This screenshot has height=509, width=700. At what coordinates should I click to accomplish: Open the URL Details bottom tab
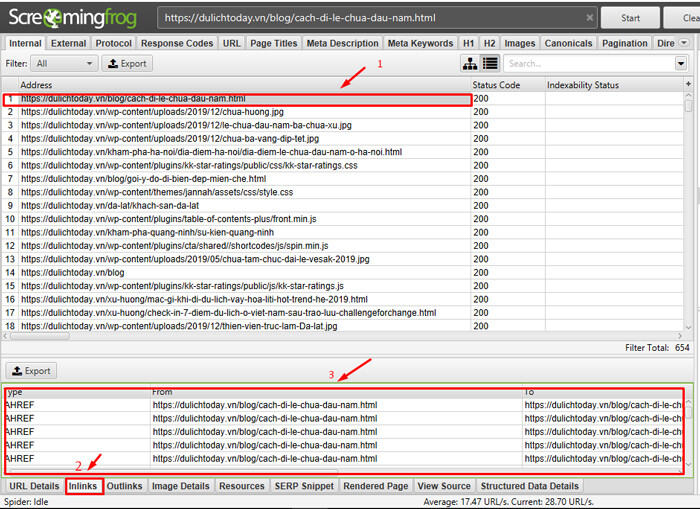[x=34, y=486]
